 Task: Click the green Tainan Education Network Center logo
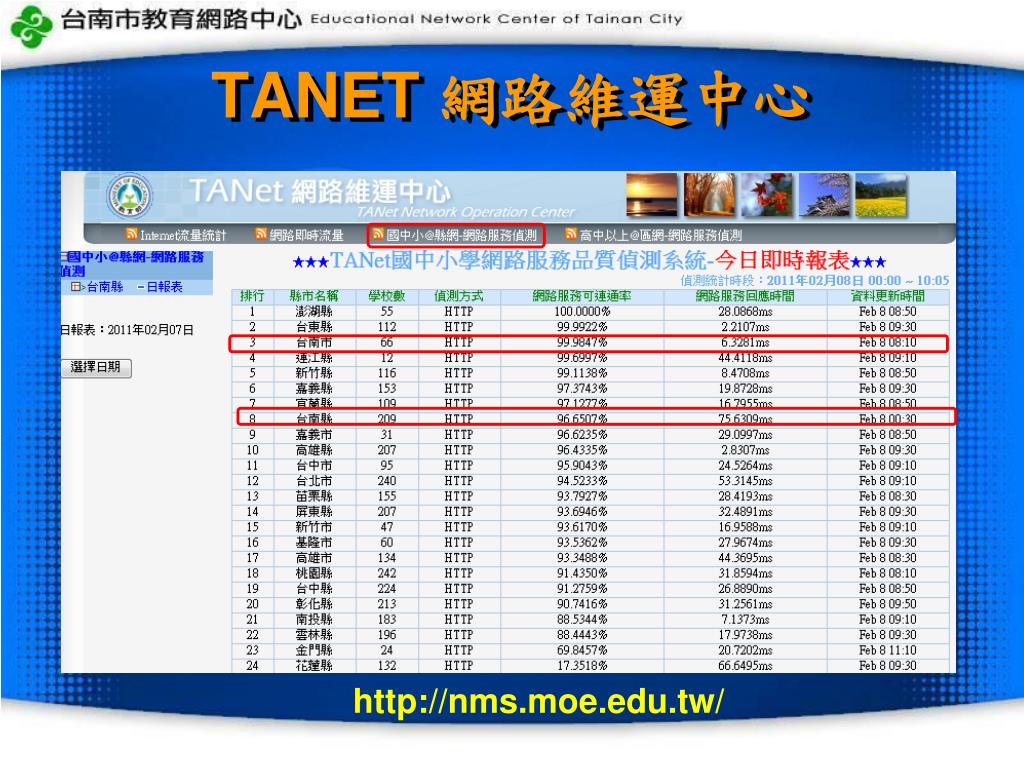click(x=31, y=26)
